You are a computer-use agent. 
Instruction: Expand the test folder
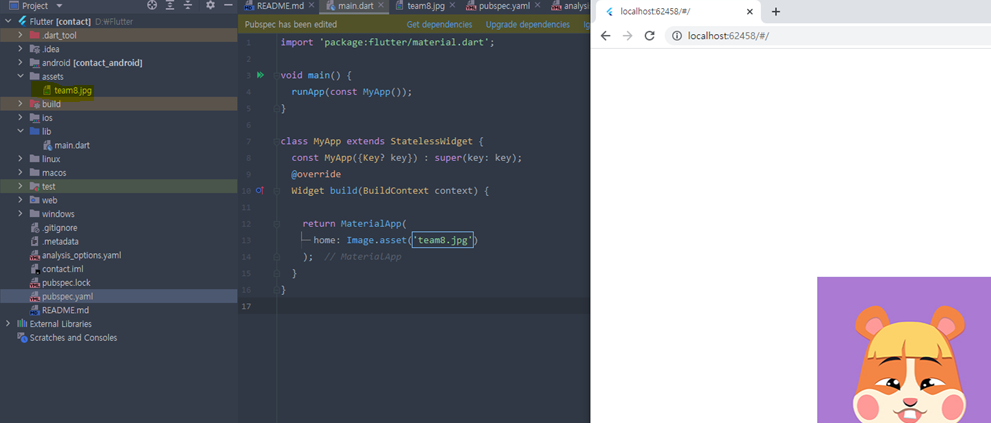pyautogui.click(x=21, y=186)
